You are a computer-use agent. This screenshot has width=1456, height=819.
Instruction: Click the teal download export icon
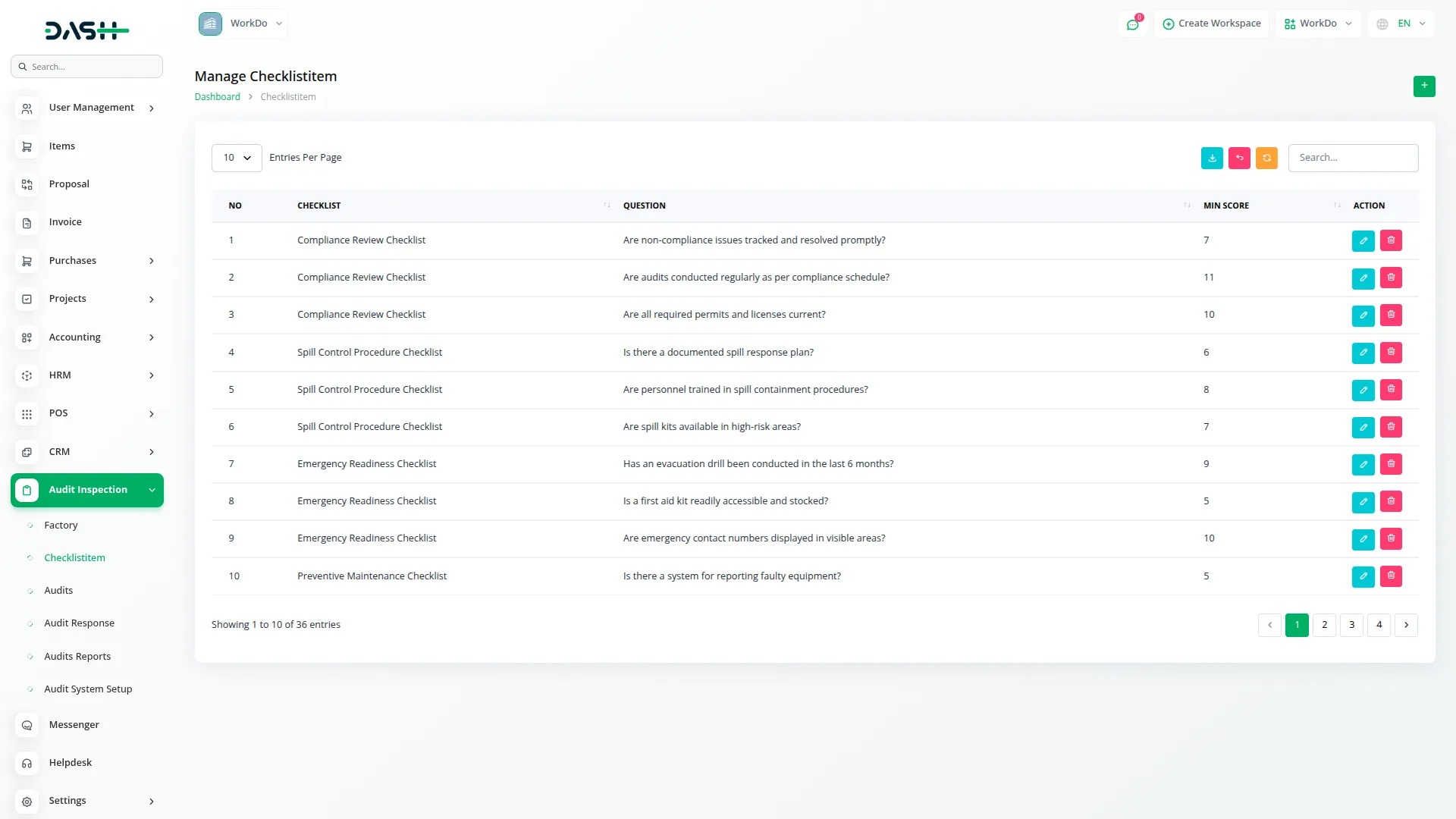(1212, 158)
